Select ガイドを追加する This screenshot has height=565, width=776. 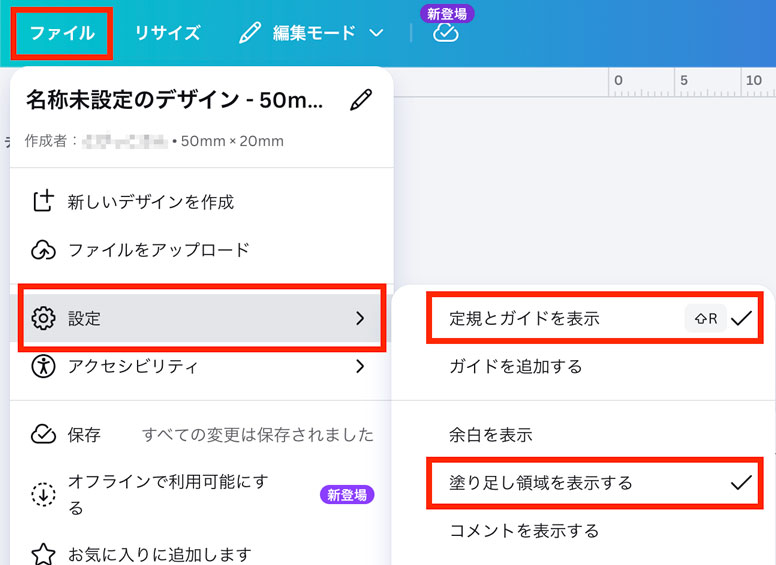pyautogui.click(x=516, y=367)
